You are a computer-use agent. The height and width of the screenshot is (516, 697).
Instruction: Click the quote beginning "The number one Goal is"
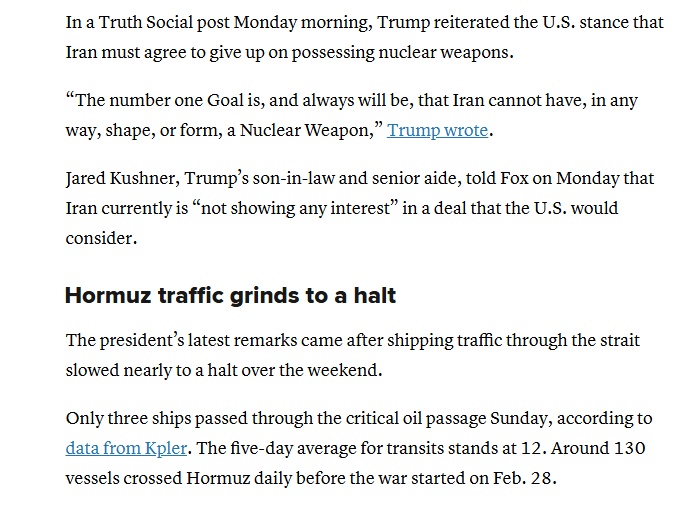click(x=352, y=115)
